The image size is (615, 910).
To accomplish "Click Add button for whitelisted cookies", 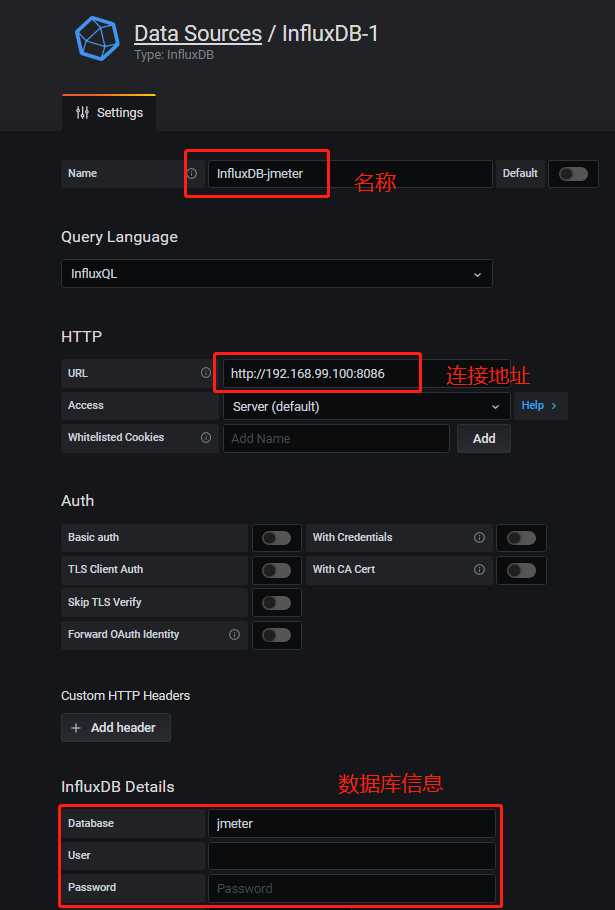I will [x=484, y=438].
